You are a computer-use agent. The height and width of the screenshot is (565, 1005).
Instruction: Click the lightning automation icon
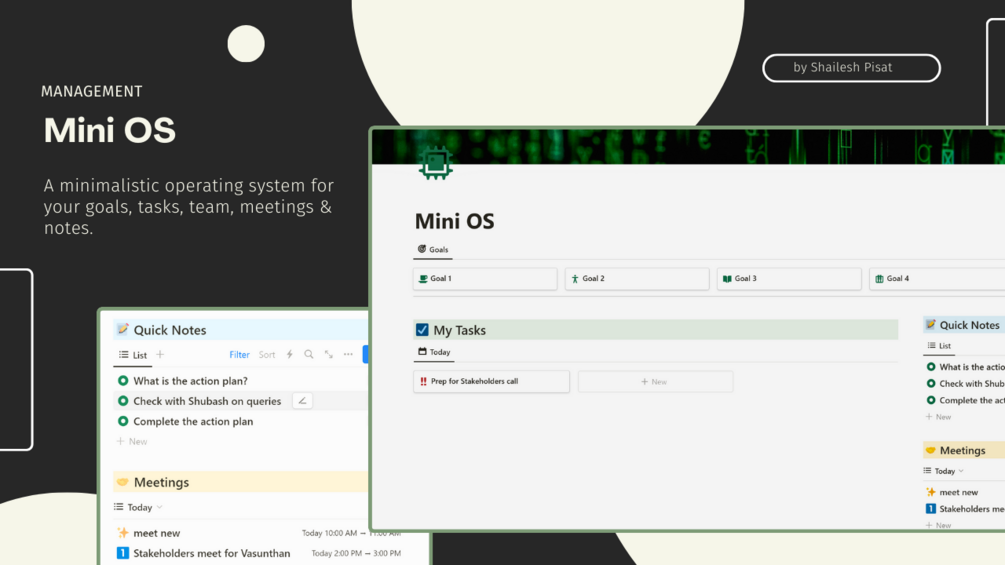click(x=290, y=354)
